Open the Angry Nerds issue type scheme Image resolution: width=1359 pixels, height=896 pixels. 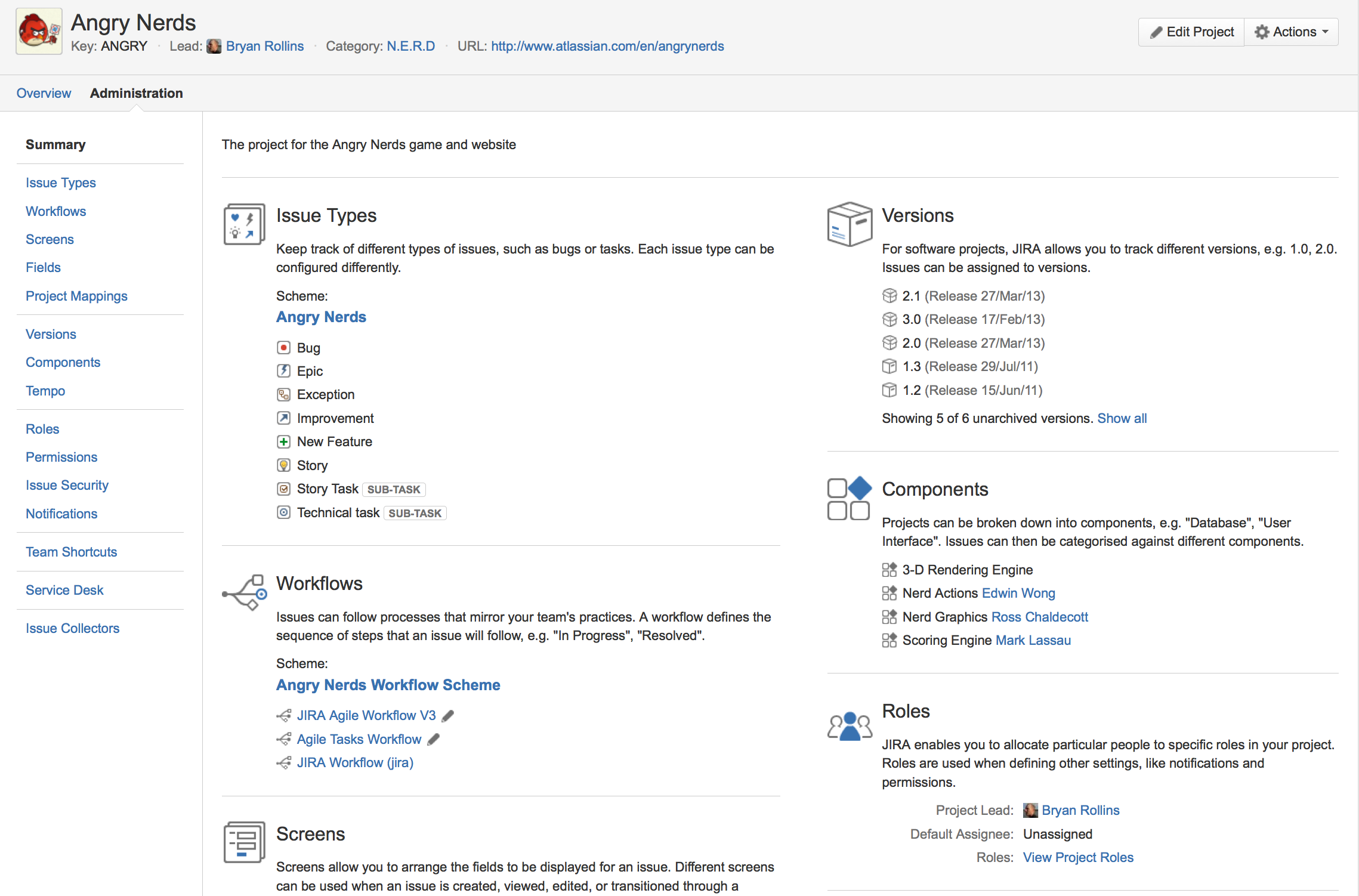pos(321,317)
